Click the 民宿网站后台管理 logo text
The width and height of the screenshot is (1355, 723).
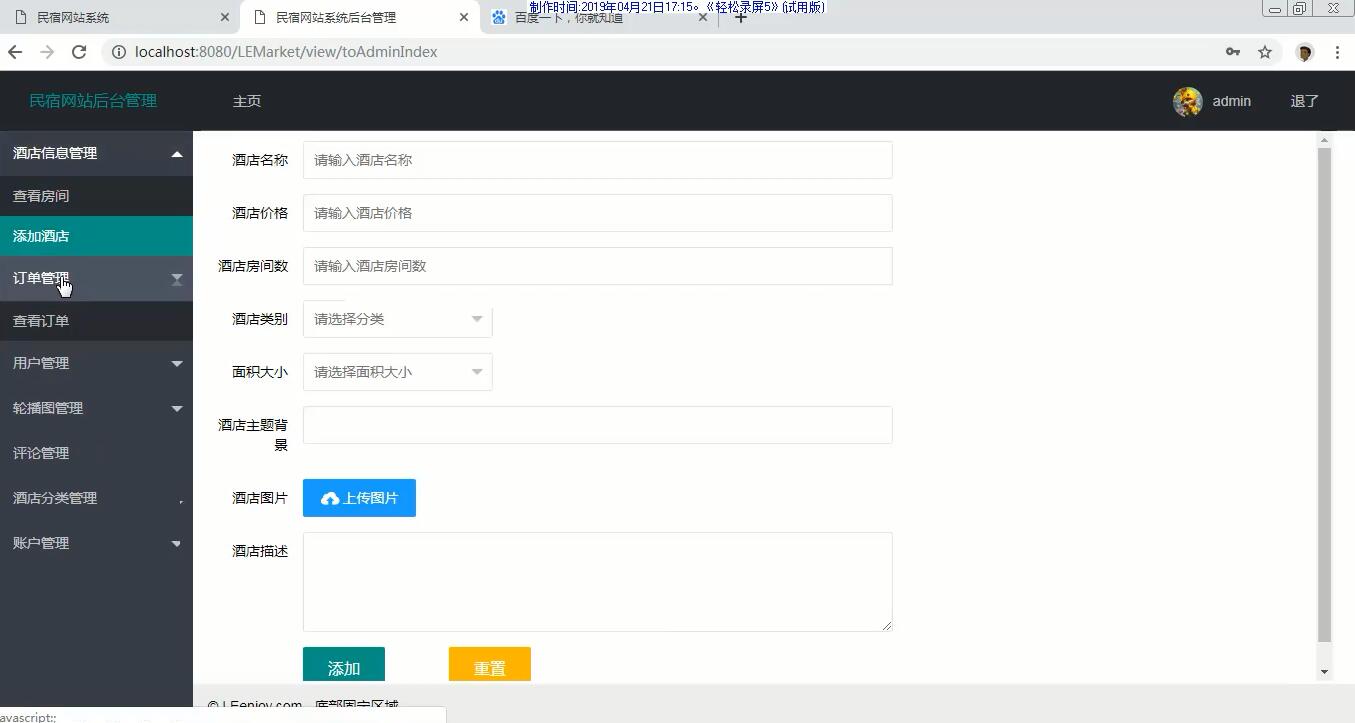tap(93, 101)
